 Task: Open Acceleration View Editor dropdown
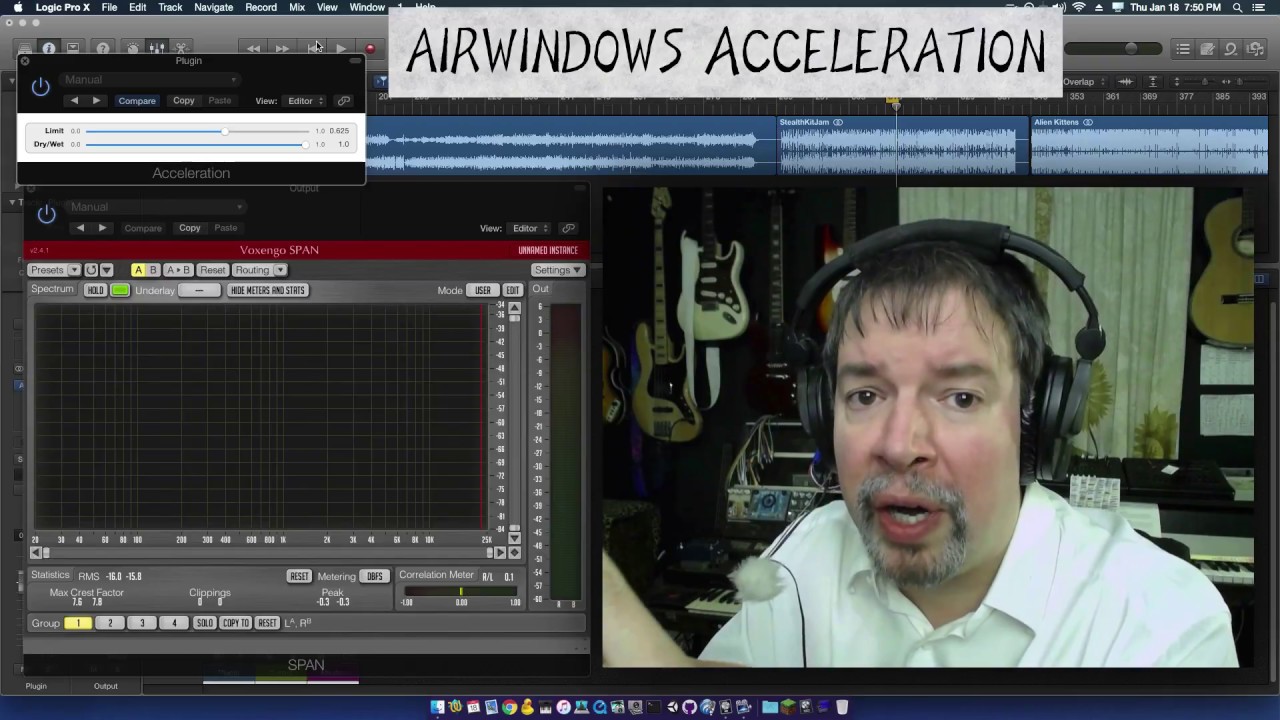[305, 101]
